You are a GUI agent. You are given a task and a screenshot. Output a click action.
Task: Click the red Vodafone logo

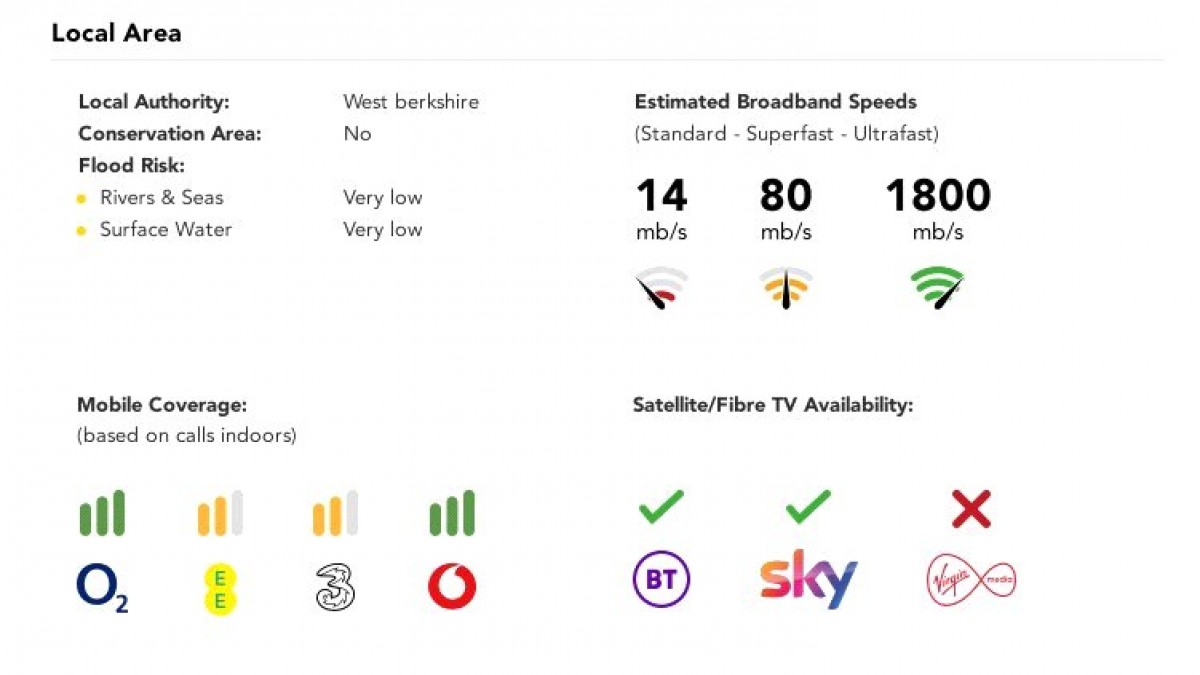[452, 587]
